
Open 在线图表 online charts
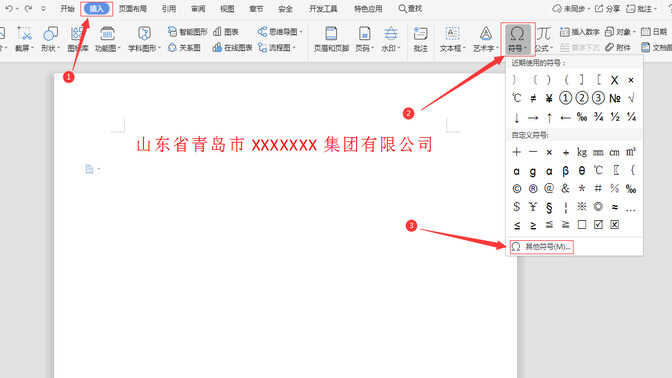pyautogui.click(x=232, y=48)
